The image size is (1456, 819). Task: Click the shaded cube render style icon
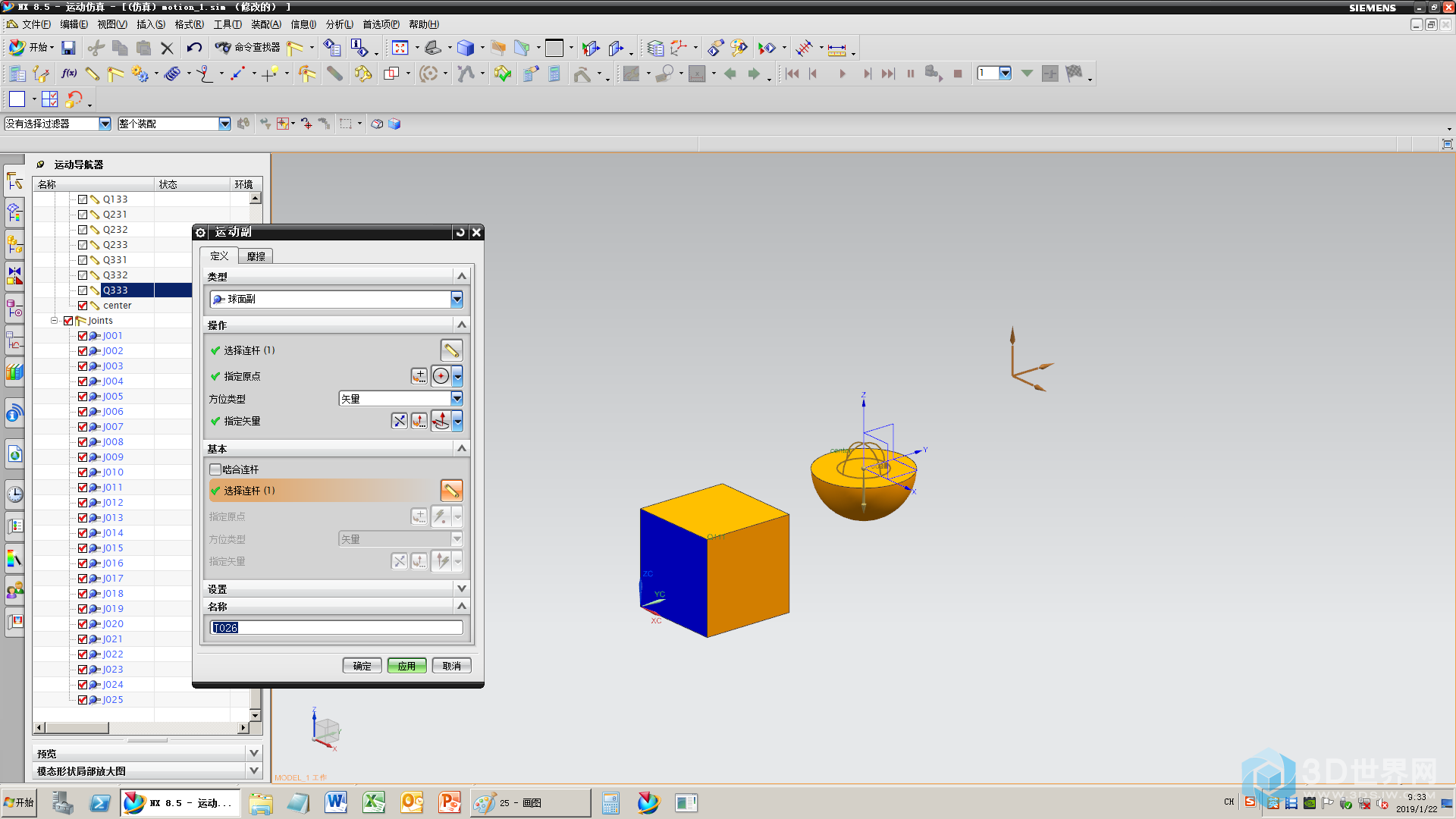[465, 48]
